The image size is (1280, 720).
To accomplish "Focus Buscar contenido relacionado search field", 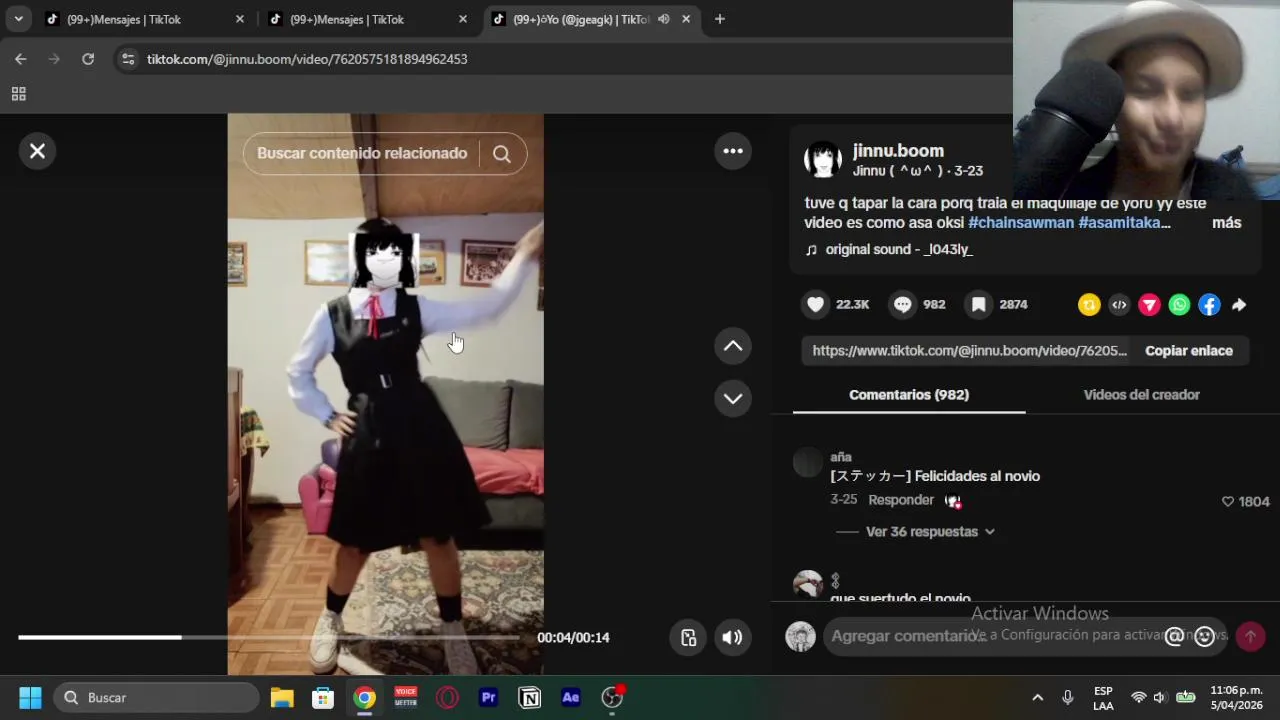I will click(x=362, y=154).
